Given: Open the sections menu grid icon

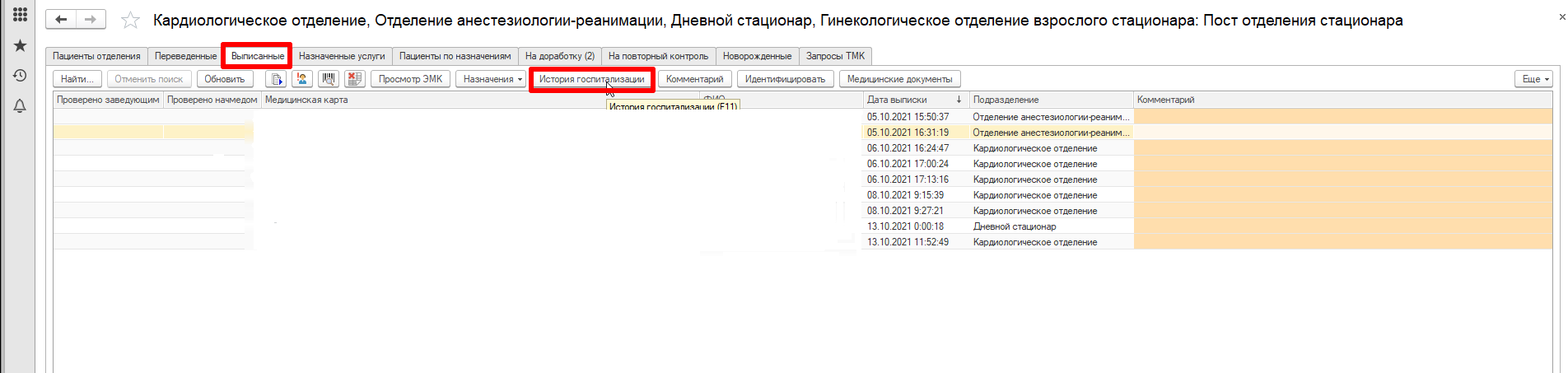Looking at the screenshot, I should pos(20,15).
